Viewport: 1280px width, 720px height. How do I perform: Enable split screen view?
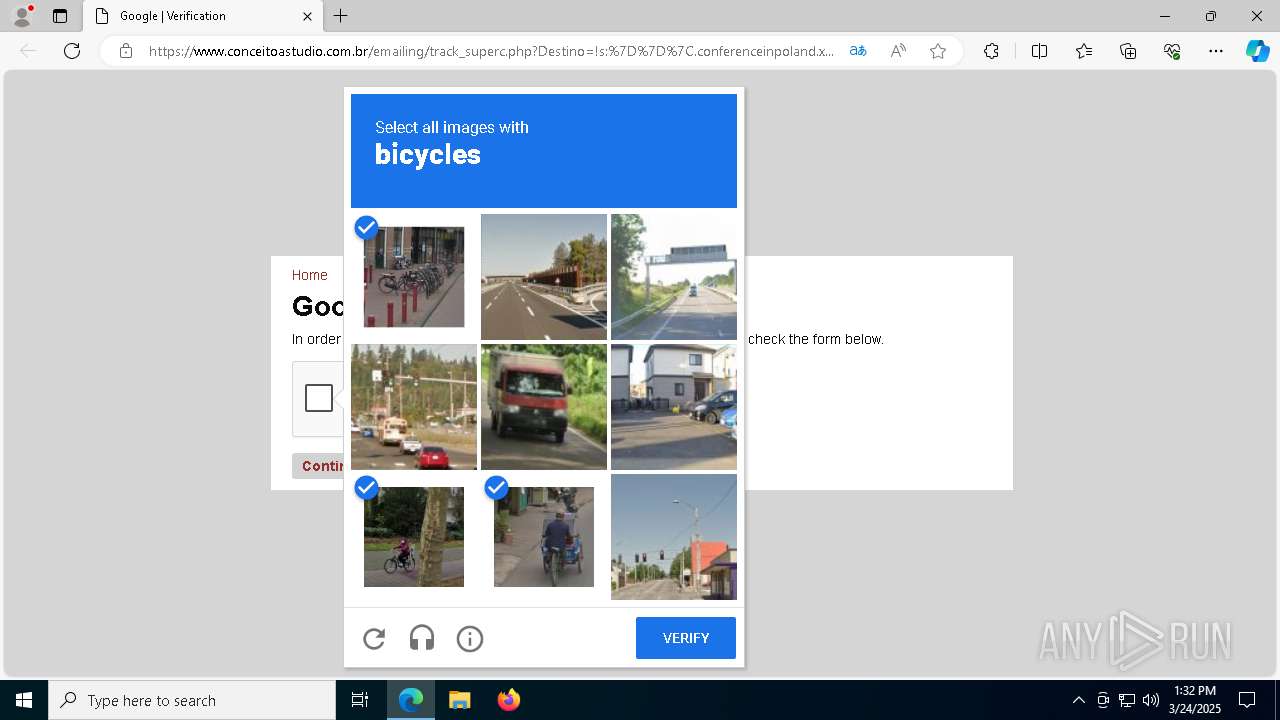[x=1039, y=51]
